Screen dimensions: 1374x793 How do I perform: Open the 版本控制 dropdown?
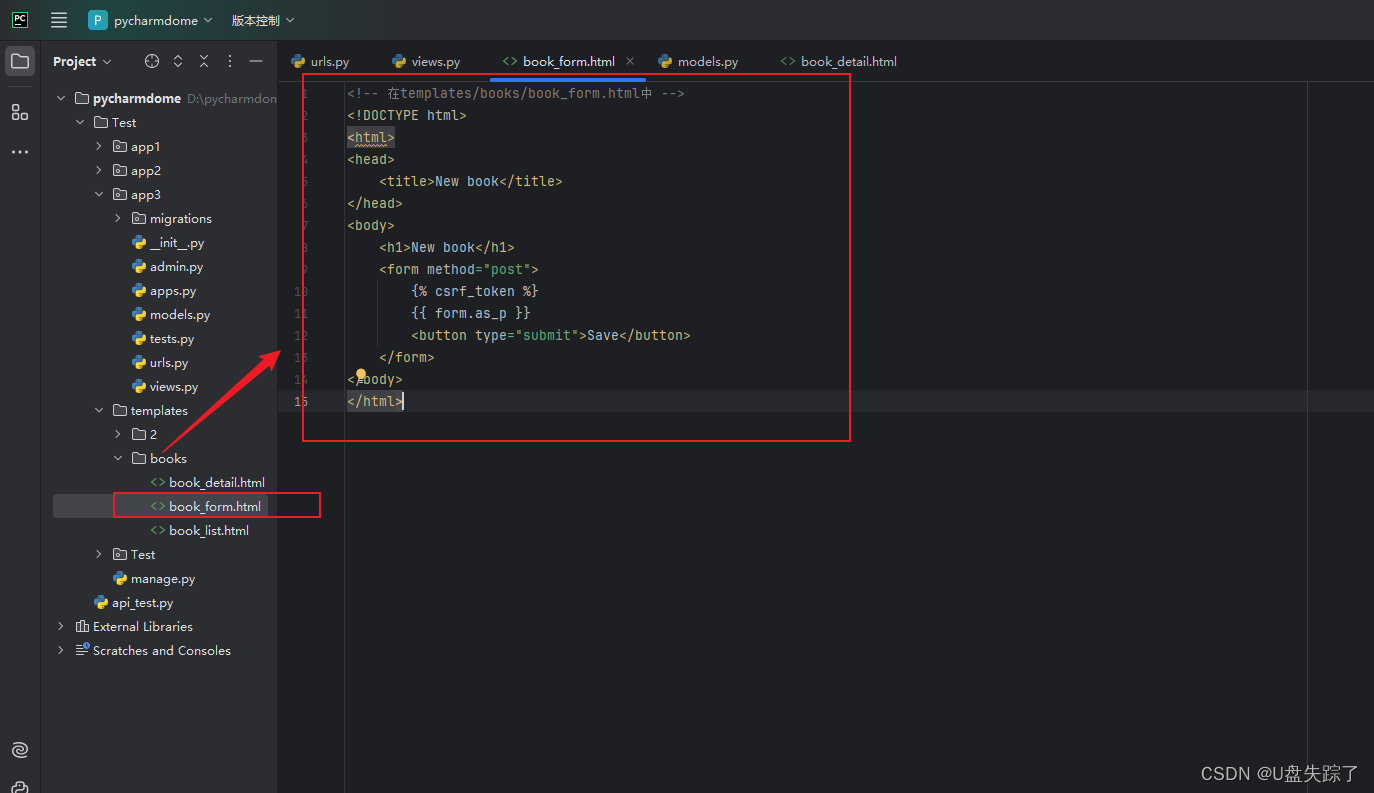[x=262, y=20]
